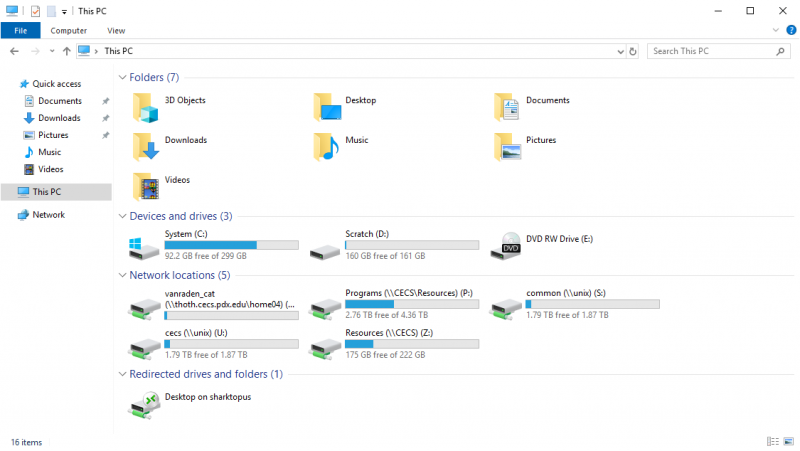
Task: Open the 3D Objects folder icon
Action: click(145, 108)
